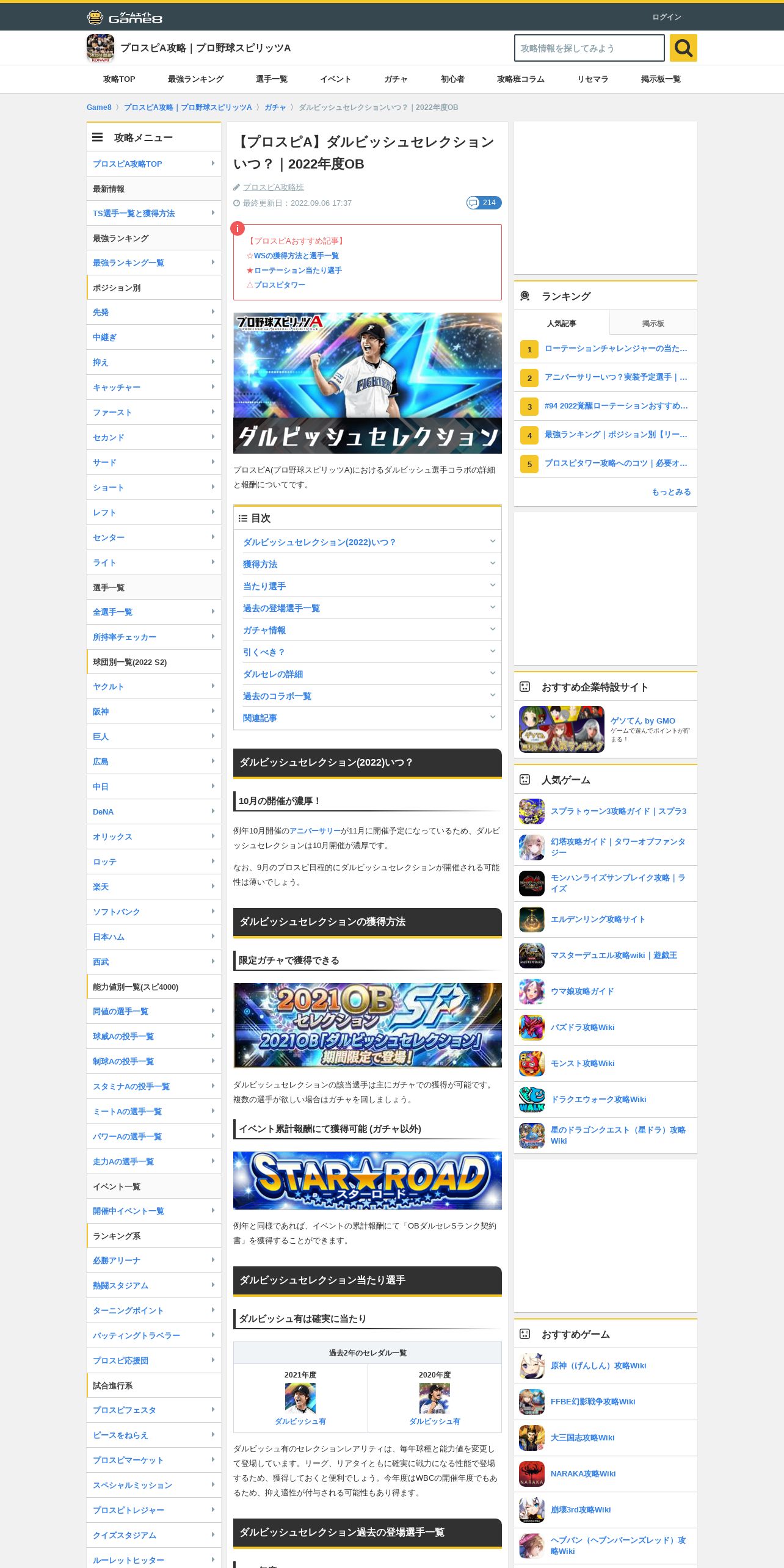
Task: Open the comment bubble showing 214
Action: click(x=484, y=203)
